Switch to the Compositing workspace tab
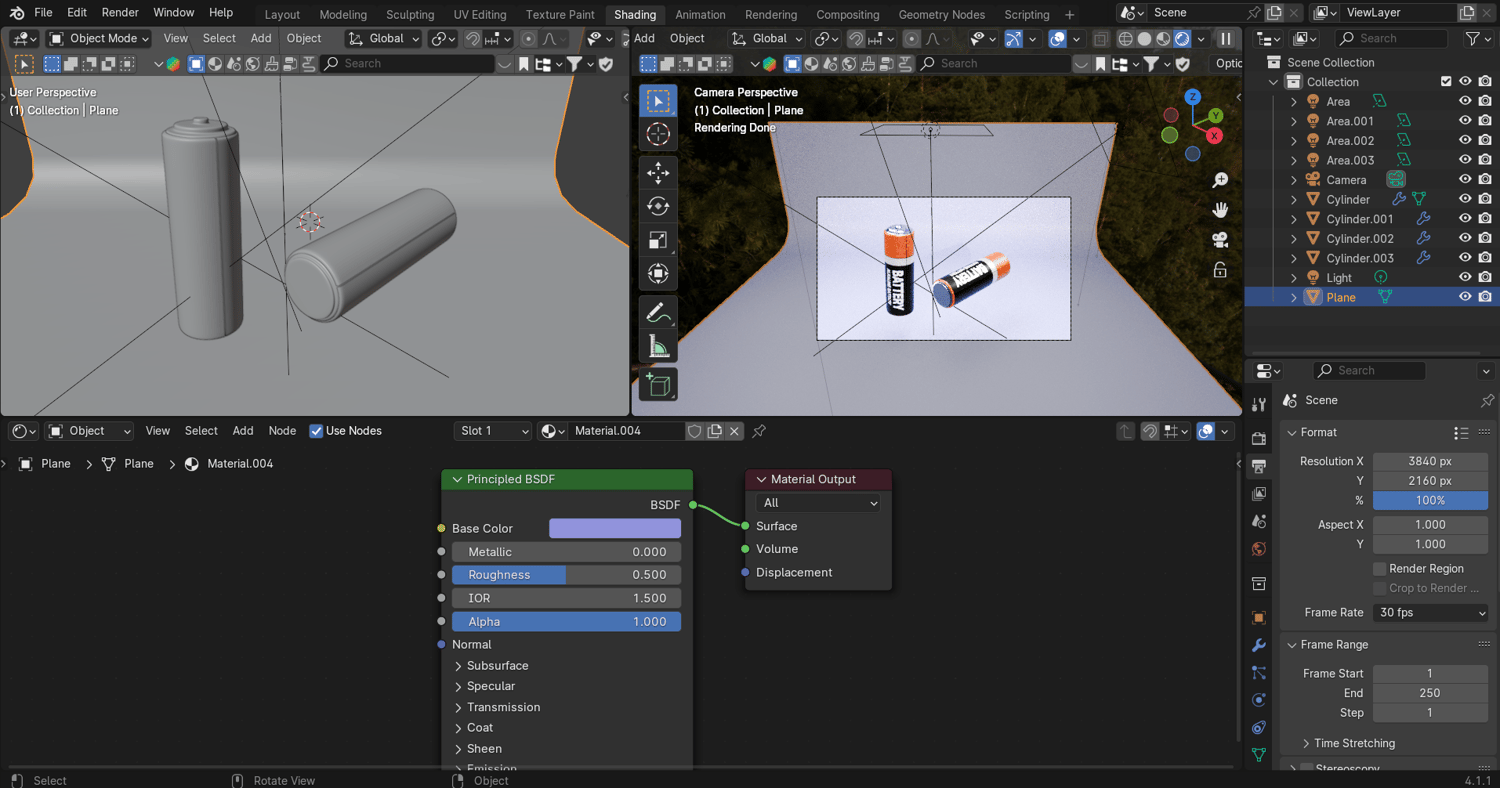Screen dimensions: 1500x788 click(847, 15)
